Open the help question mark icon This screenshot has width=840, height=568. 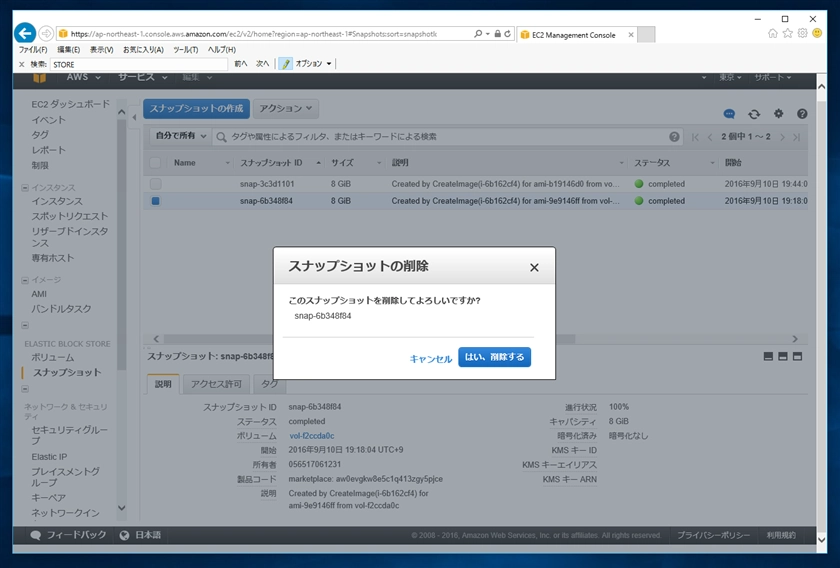(x=802, y=114)
